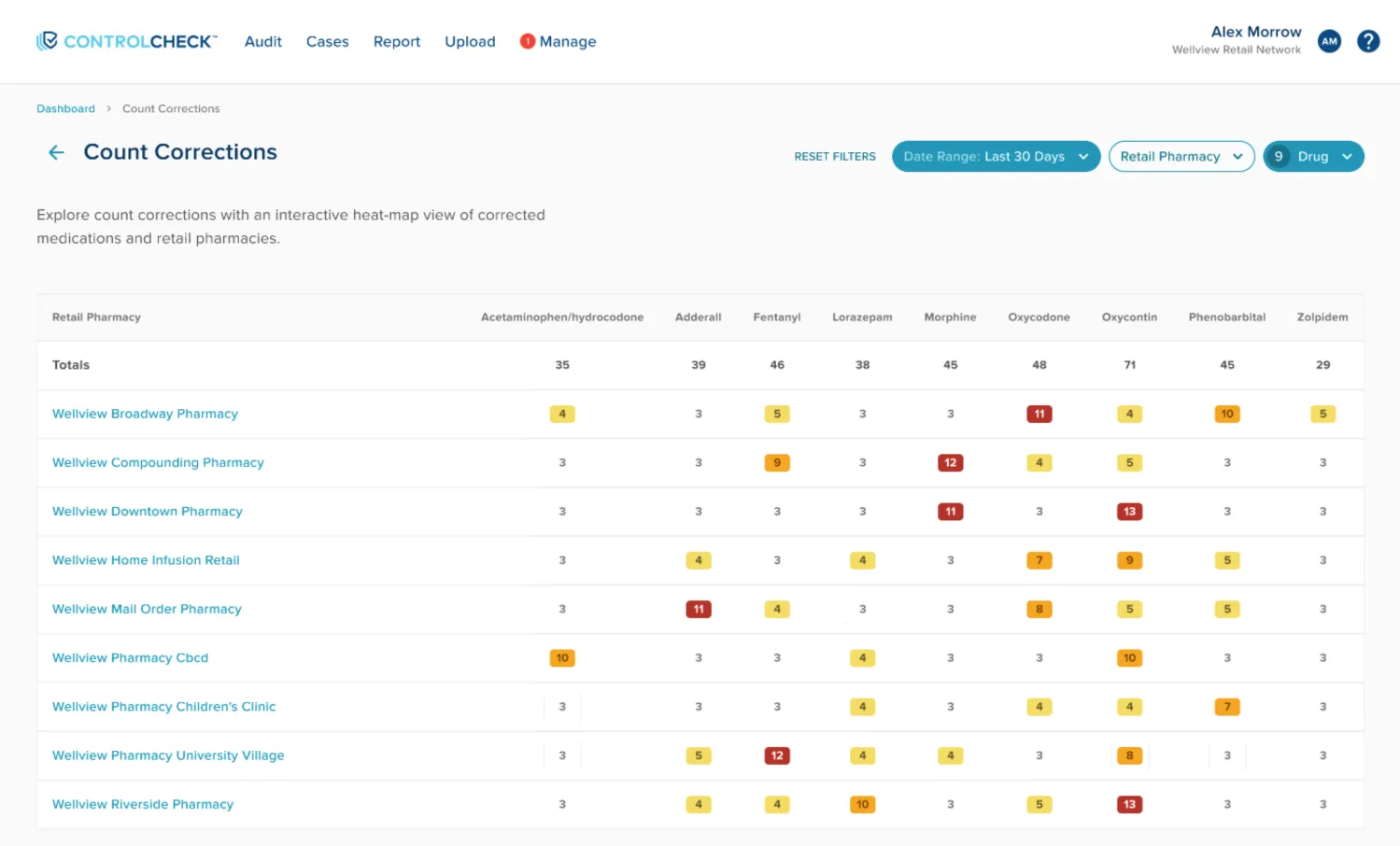Expand the Retail Pharmacy filter dropdown
The image size is (1400, 846).
tap(1181, 156)
